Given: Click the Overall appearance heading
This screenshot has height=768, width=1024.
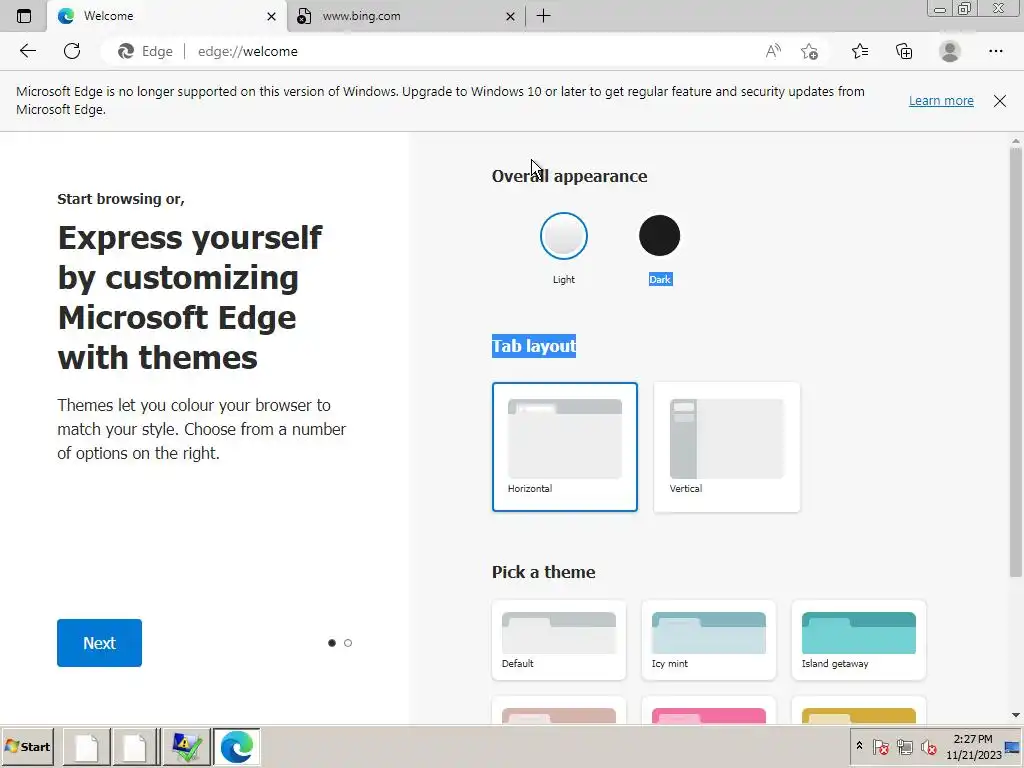Looking at the screenshot, I should coord(569,176).
